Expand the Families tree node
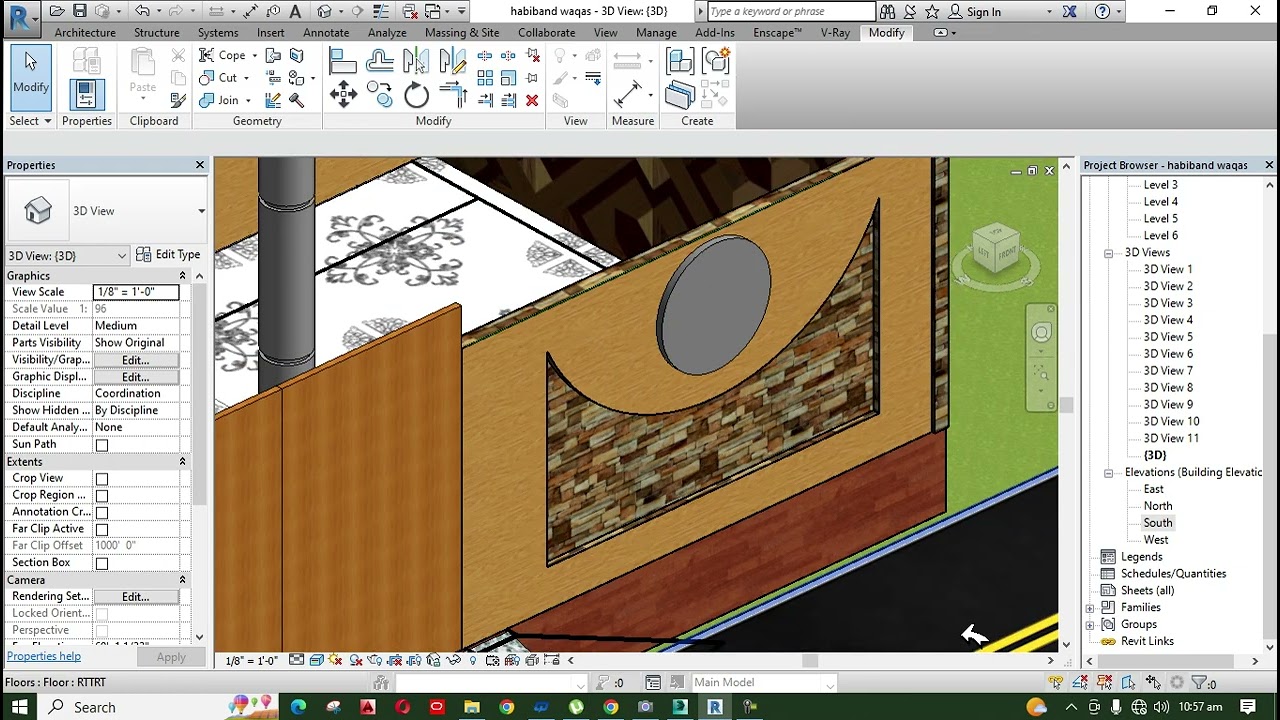The image size is (1280, 720). pyautogui.click(x=1090, y=608)
